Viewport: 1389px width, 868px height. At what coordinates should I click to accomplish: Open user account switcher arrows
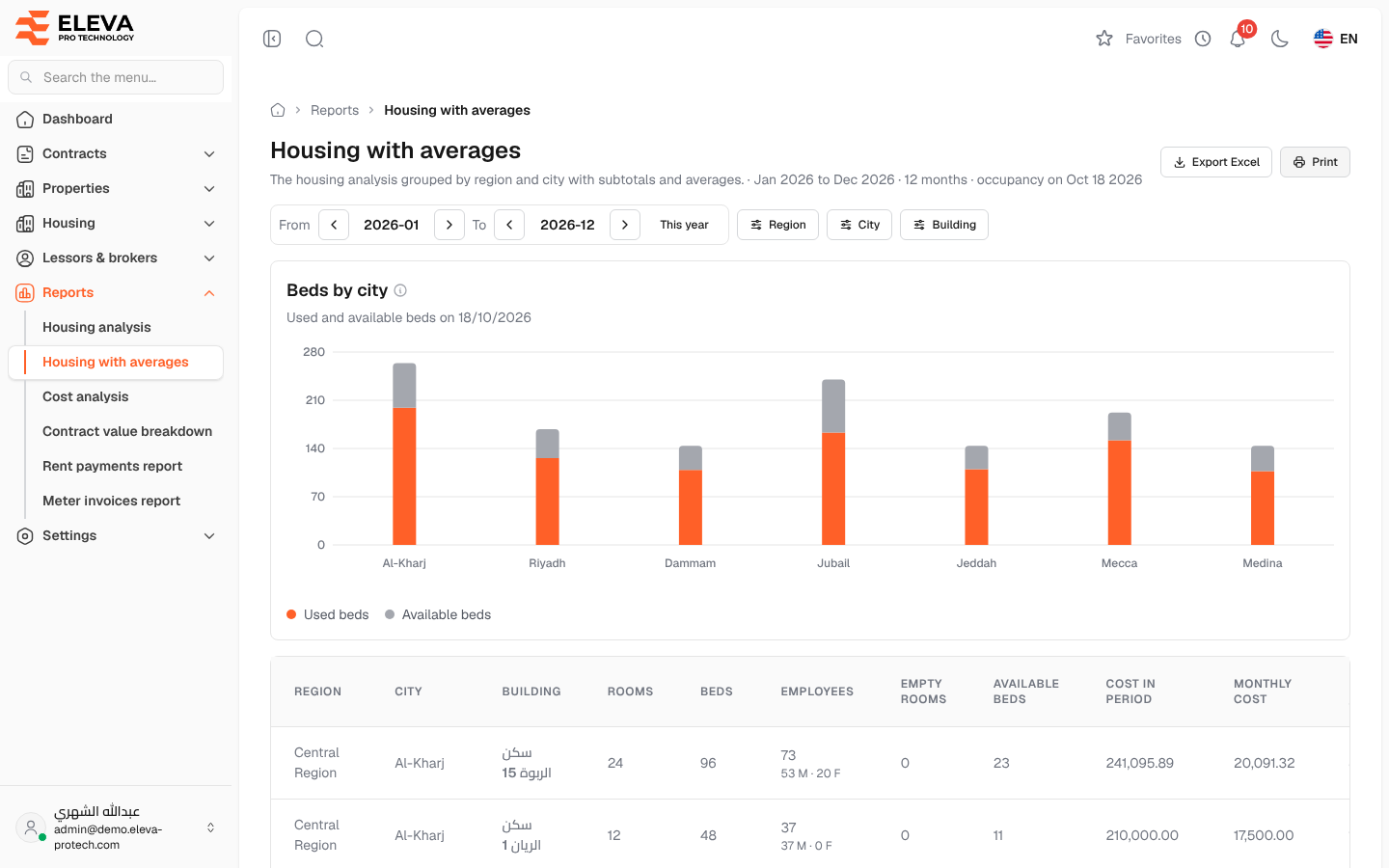pyautogui.click(x=210, y=827)
